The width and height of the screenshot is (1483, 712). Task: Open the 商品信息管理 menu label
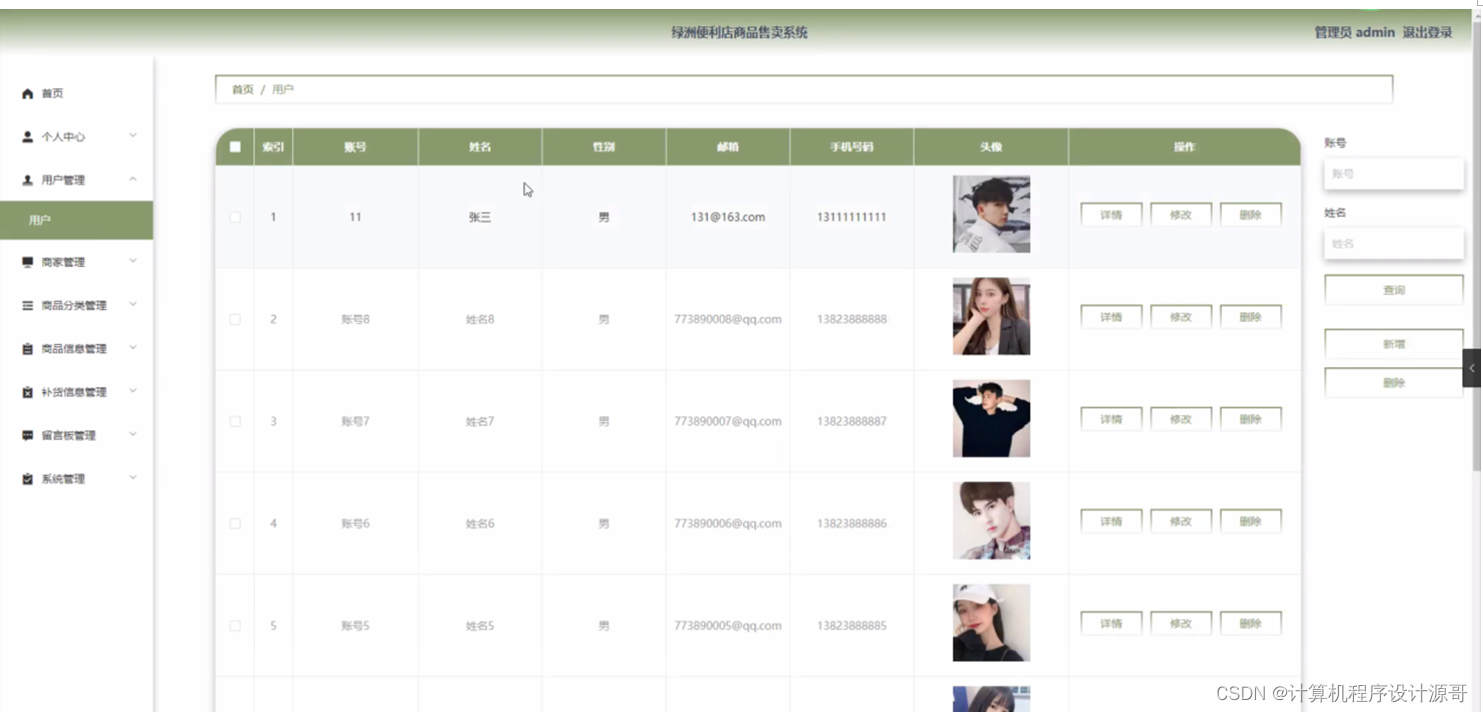[74, 349]
